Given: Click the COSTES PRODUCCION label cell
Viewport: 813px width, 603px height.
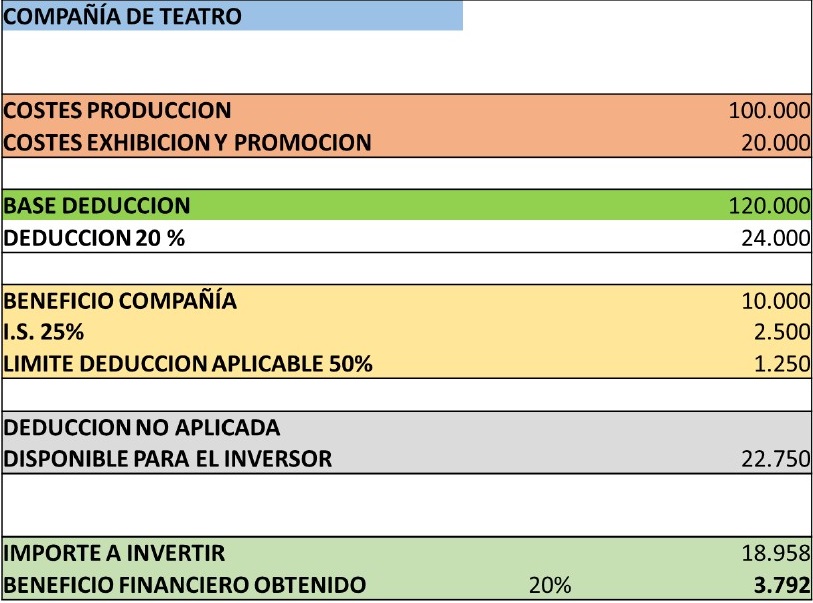Looking at the screenshot, I should pos(118,110).
